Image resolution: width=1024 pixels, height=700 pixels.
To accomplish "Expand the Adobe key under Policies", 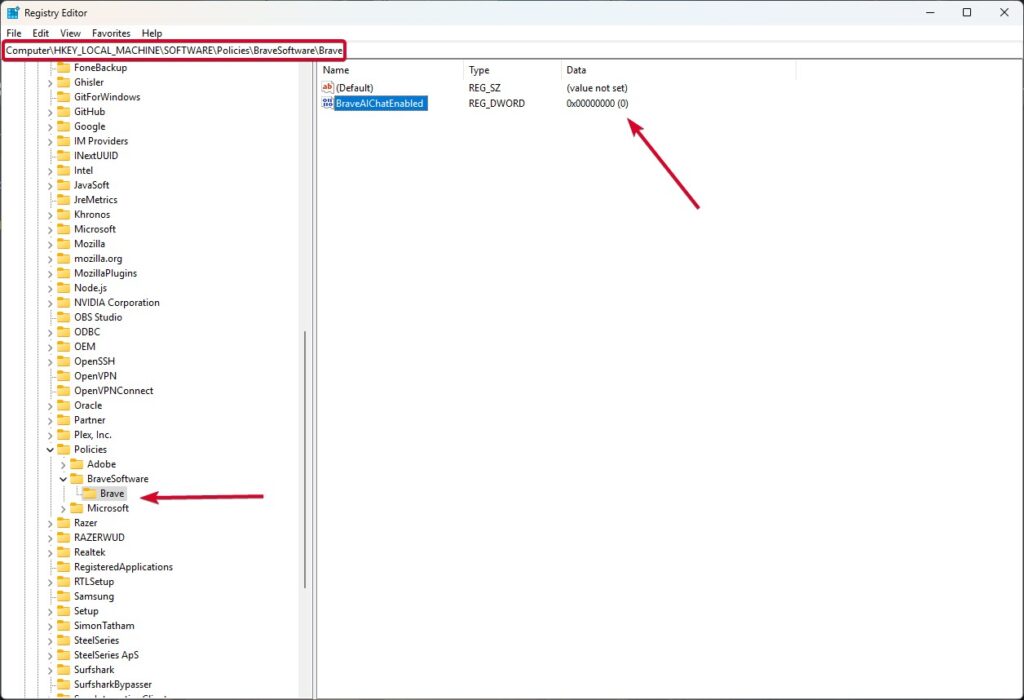I will pos(63,464).
